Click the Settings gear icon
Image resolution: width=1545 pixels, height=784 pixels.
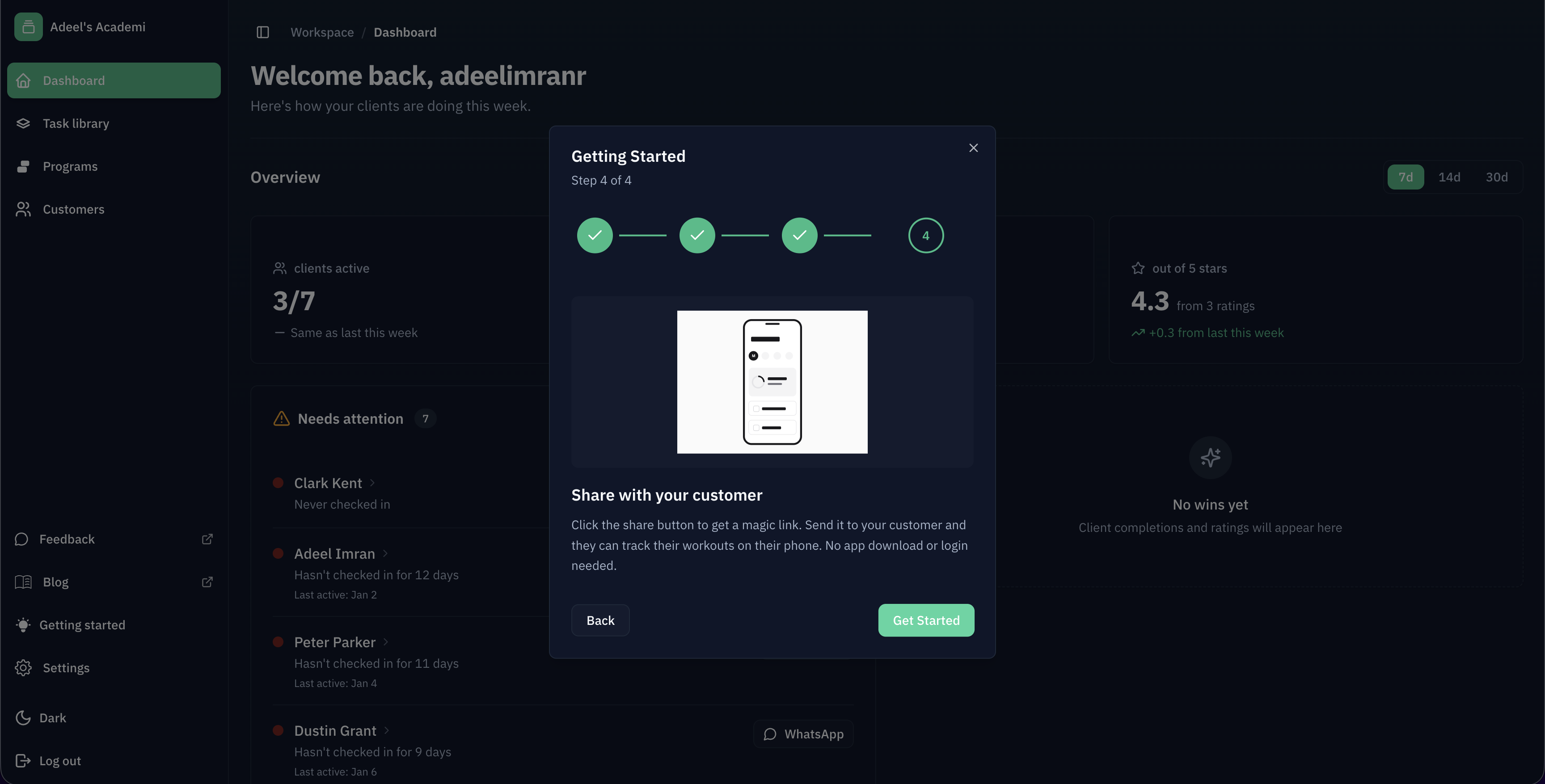click(x=23, y=668)
